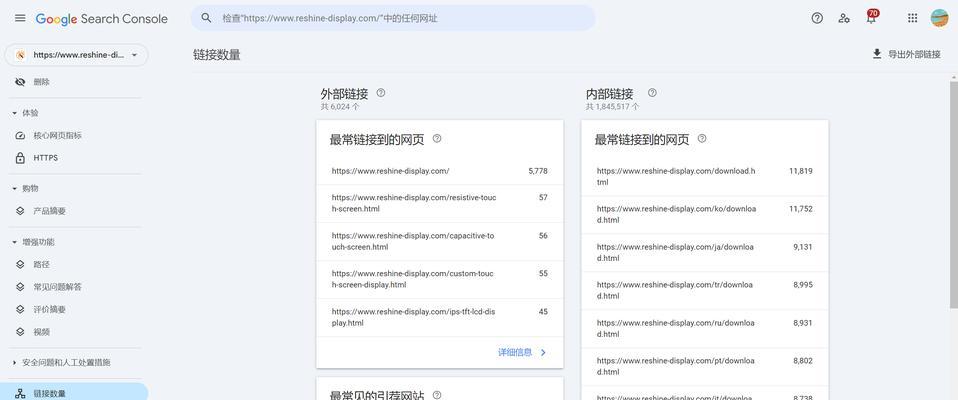Viewport: 958px width, 400px height.
Task: Click the layers icon beside 路径
Action: (20, 264)
